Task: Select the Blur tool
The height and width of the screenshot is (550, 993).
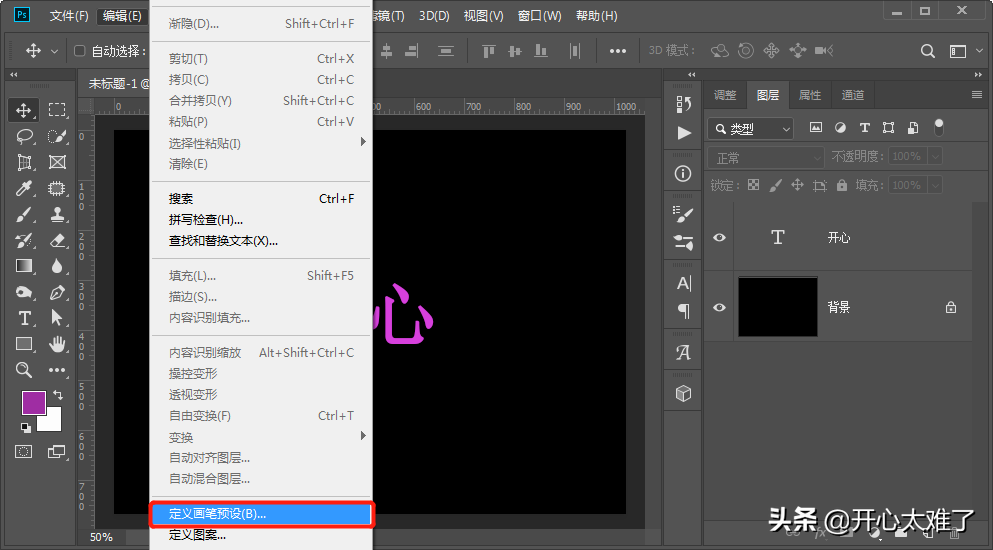Action: [x=57, y=266]
